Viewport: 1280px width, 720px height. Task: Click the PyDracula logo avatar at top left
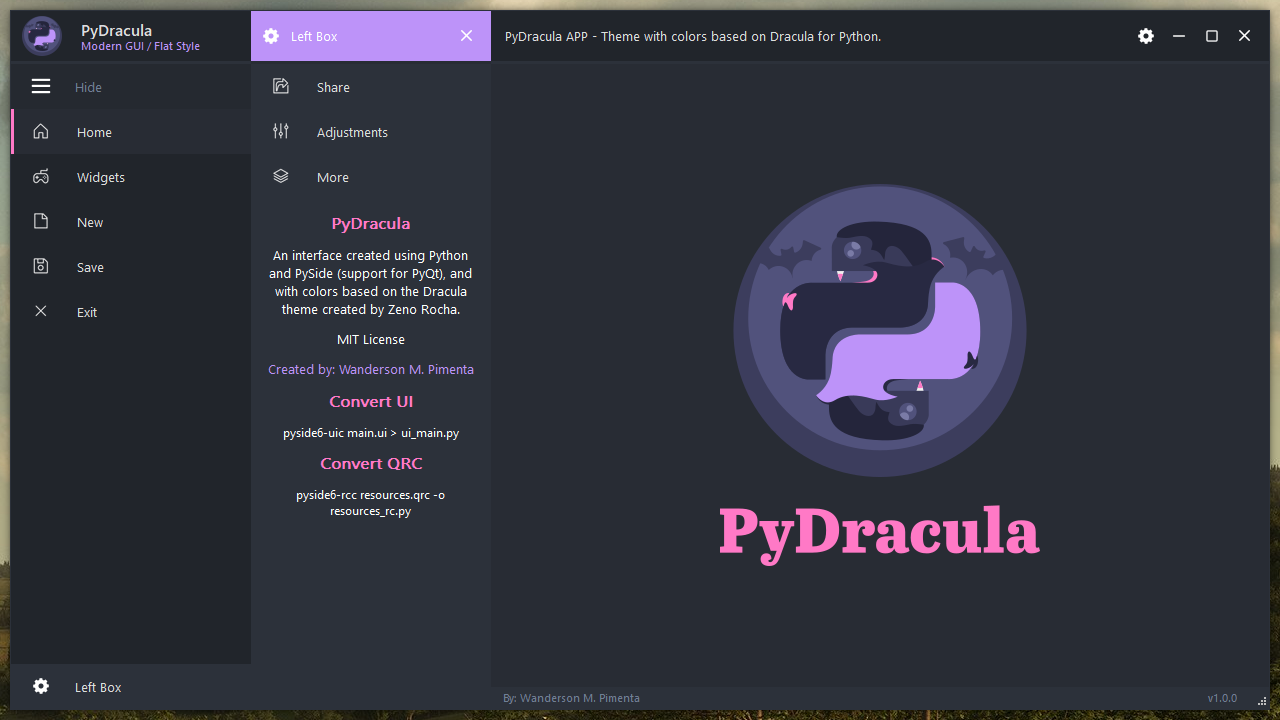pos(40,35)
